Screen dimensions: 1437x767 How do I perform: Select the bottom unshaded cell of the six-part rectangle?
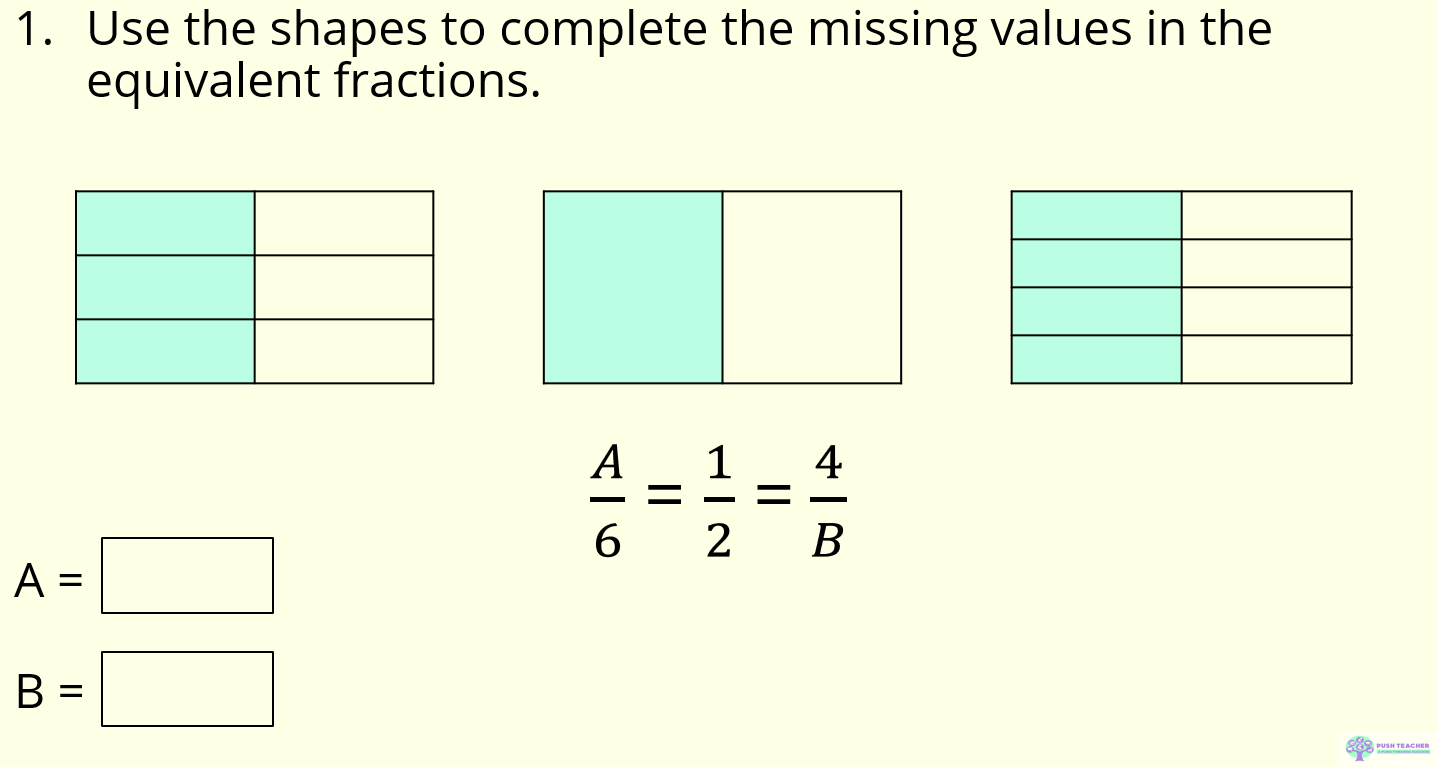[344, 351]
